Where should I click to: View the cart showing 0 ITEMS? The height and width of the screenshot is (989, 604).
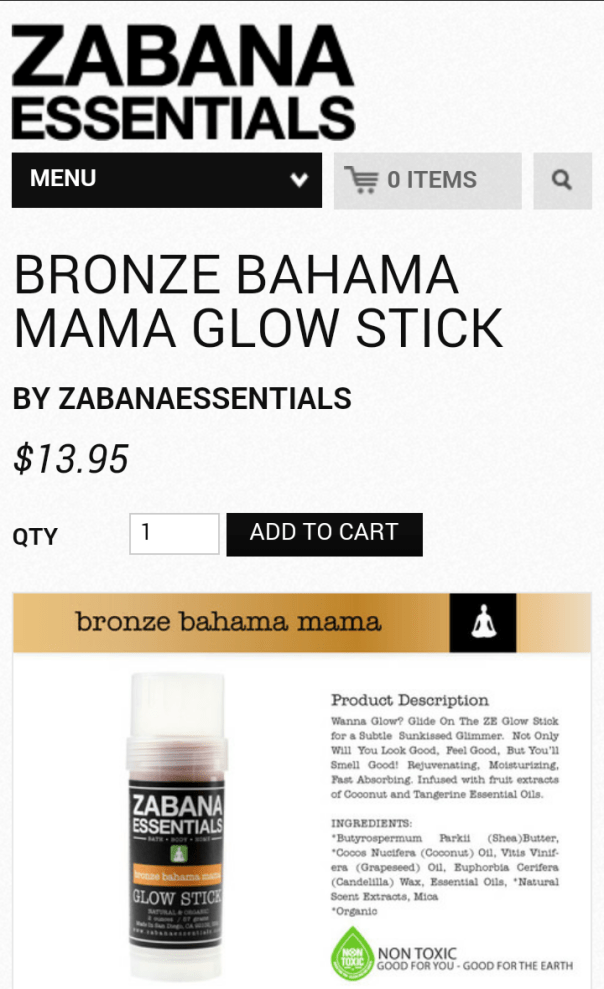tap(431, 180)
